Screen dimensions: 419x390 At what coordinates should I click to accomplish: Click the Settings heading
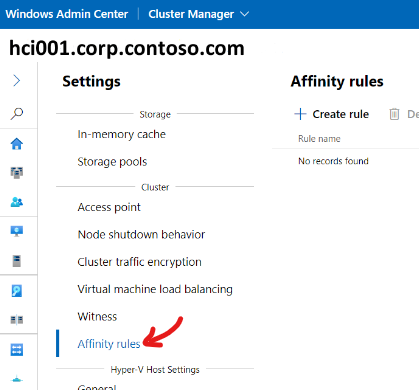[x=91, y=82]
